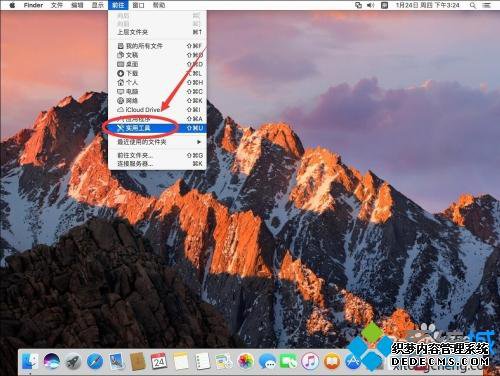Viewport: 500px width, 376px height.
Task: Choose 连接服务器... menu entry
Action: tap(157, 164)
